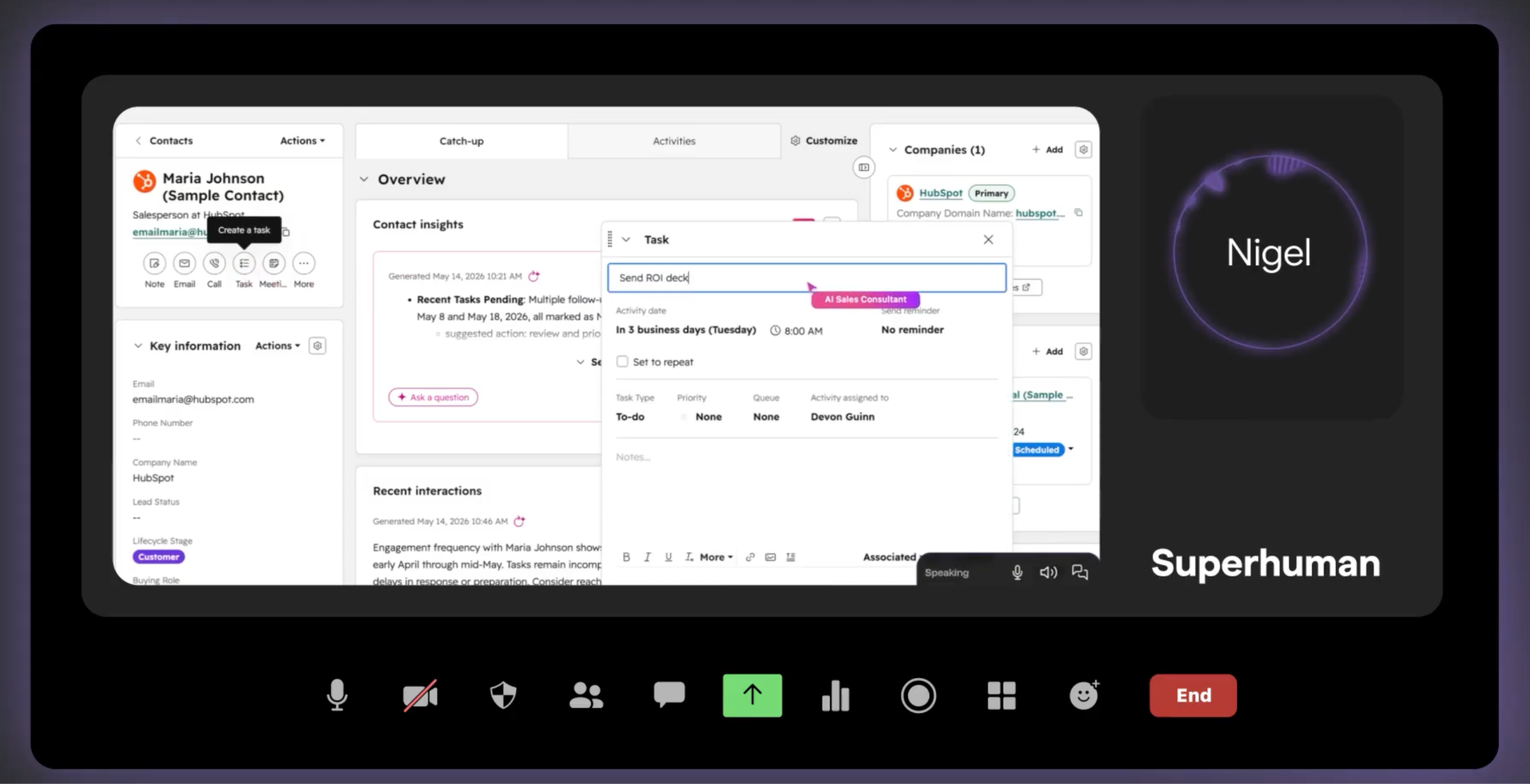Click the Task icon under contact
The image size is (1530, 784).
pos(244,264)
